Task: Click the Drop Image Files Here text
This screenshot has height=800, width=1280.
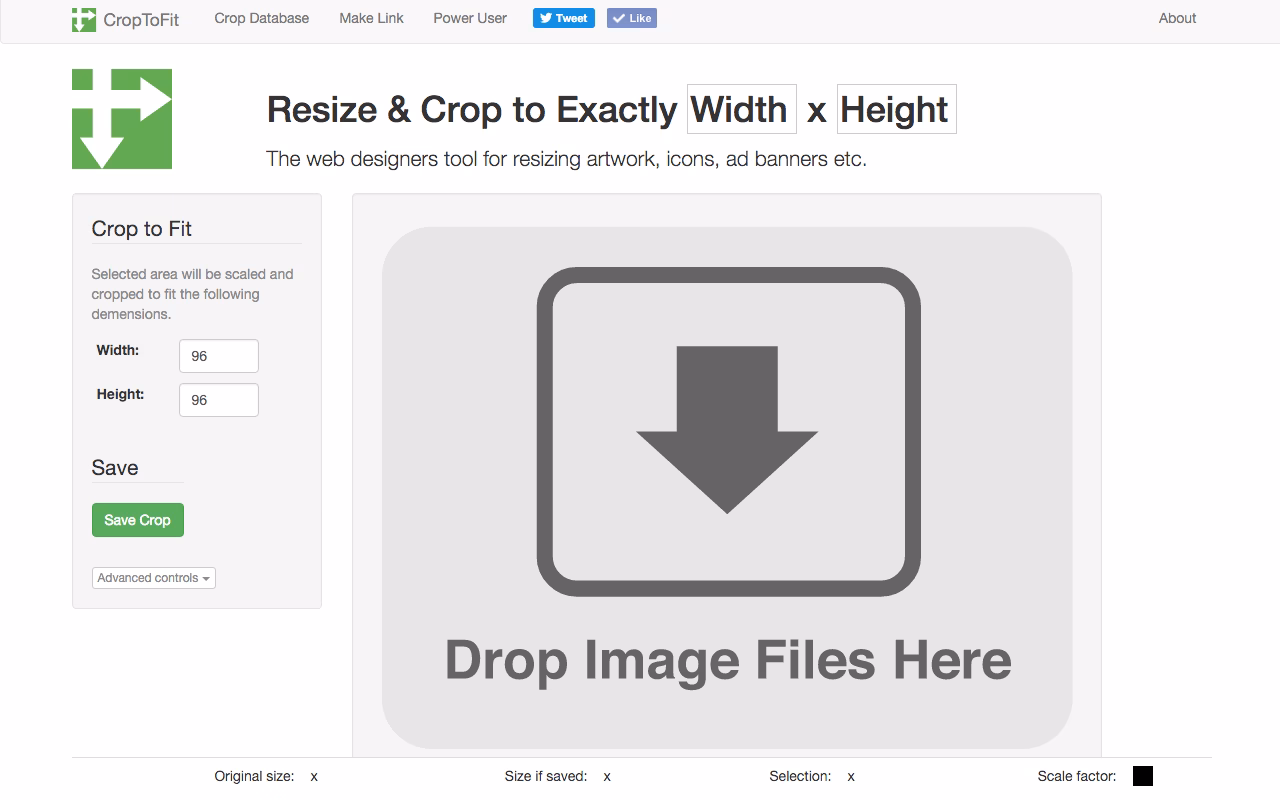Action: (727, 661)
